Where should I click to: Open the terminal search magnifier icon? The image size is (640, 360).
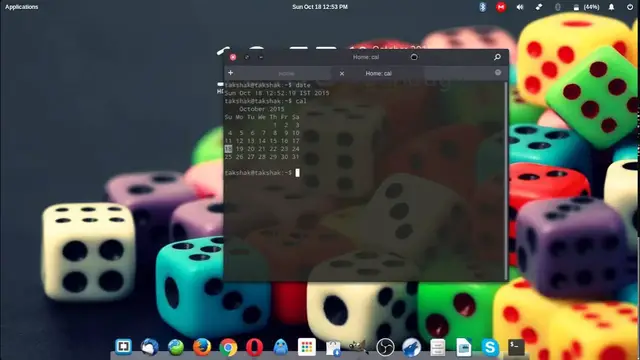coord(497,57)
